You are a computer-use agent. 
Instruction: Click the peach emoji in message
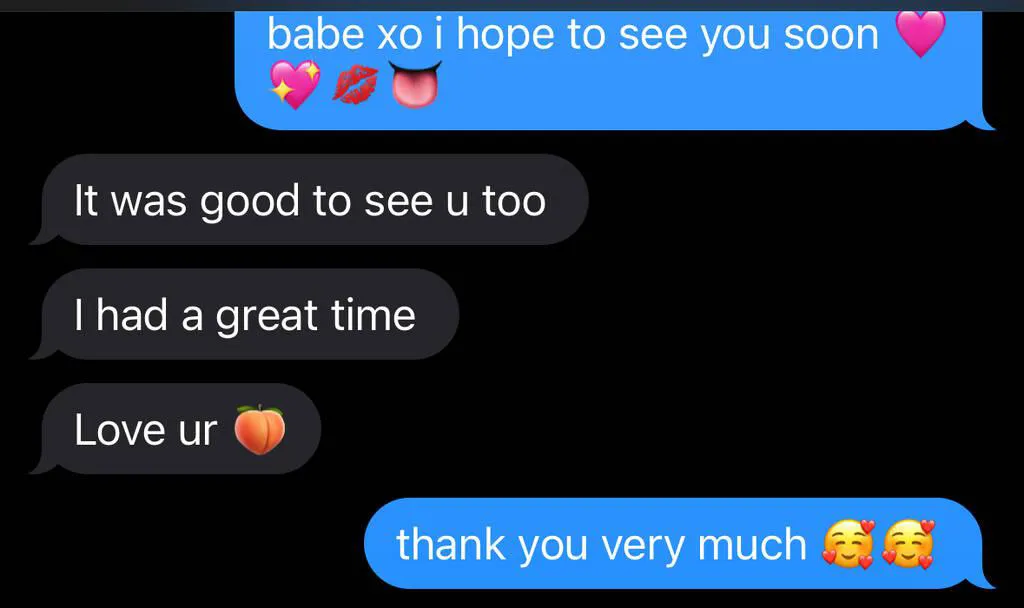[x=260, y=429]
